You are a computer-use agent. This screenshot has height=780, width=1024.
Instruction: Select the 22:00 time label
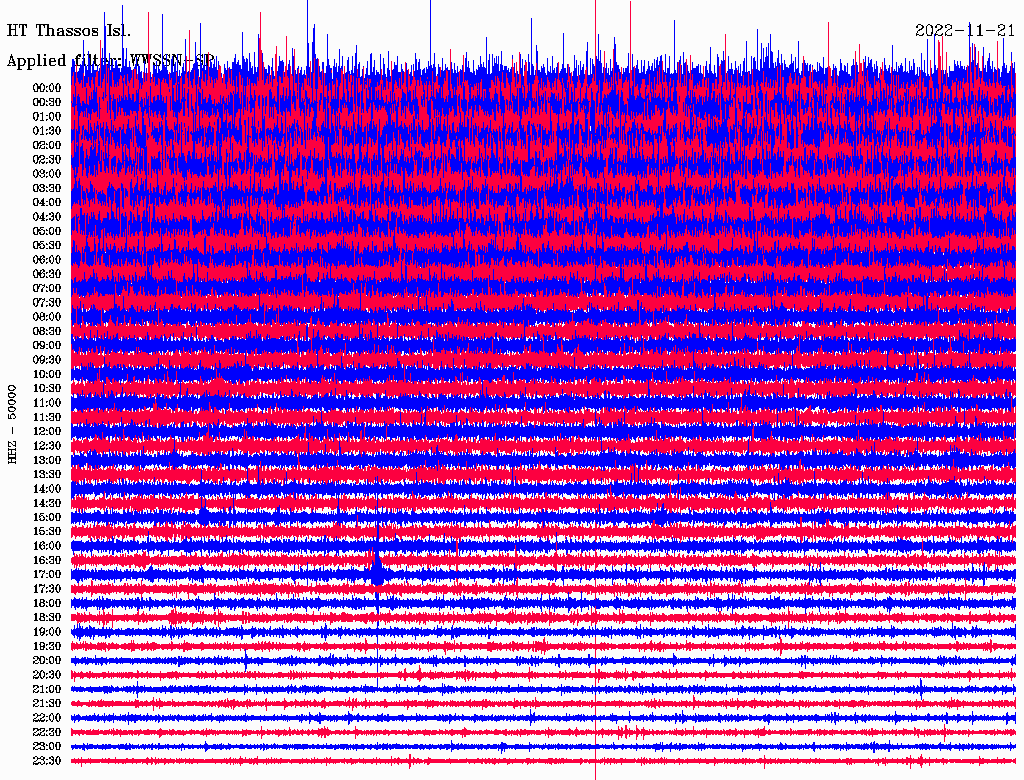click(47, 718)
